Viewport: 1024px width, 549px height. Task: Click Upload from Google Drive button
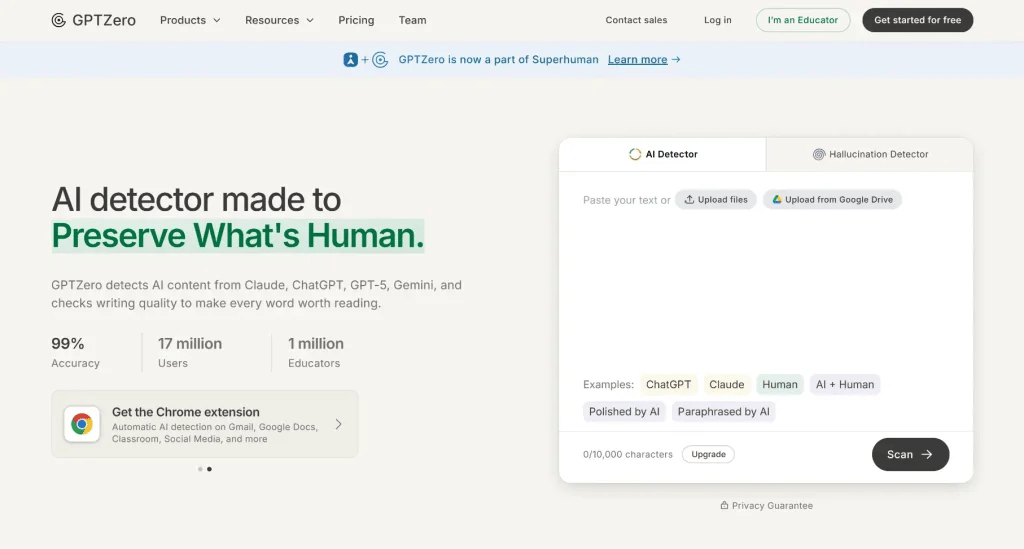[832, 200]
